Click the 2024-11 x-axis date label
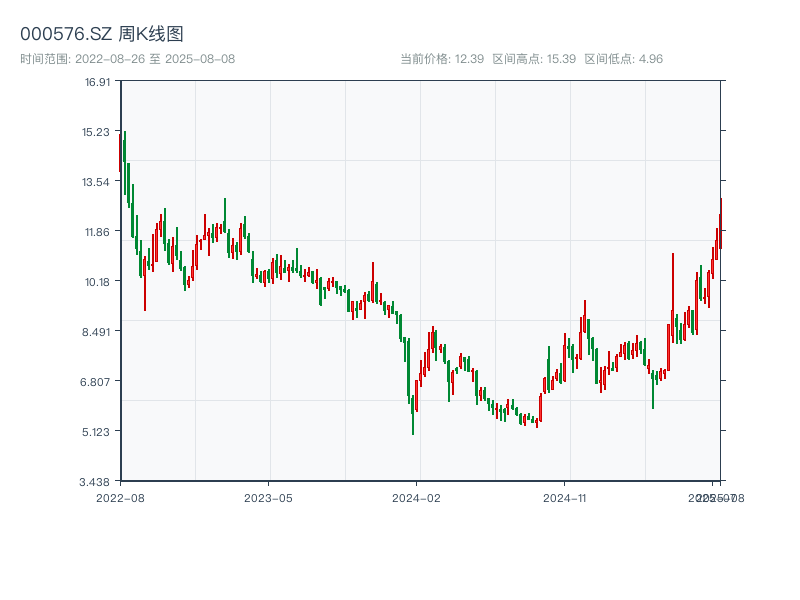 (x=566, y=497)
